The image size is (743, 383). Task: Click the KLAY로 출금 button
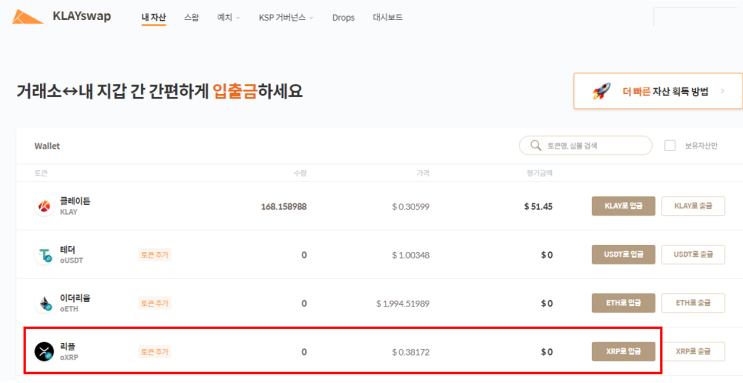coord(693,206)
